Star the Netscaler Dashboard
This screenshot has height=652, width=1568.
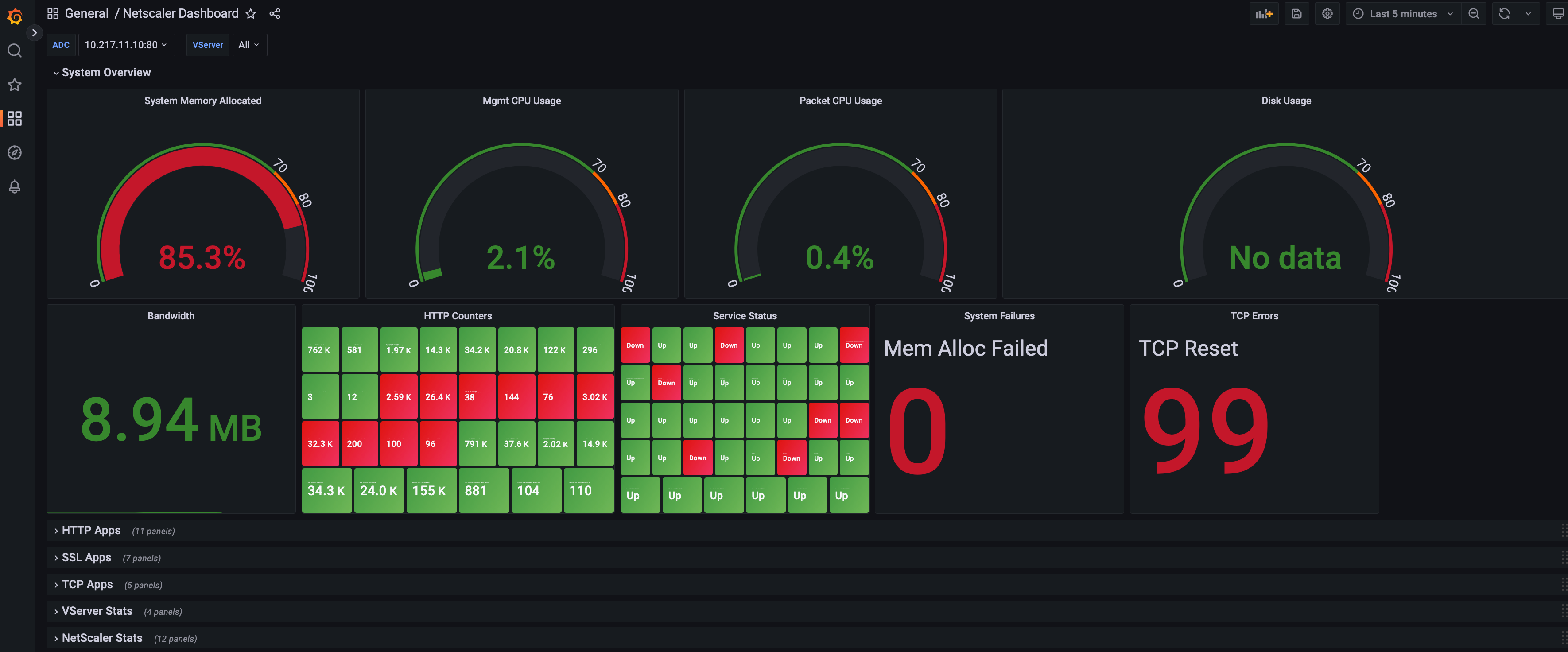click(251, 13)
